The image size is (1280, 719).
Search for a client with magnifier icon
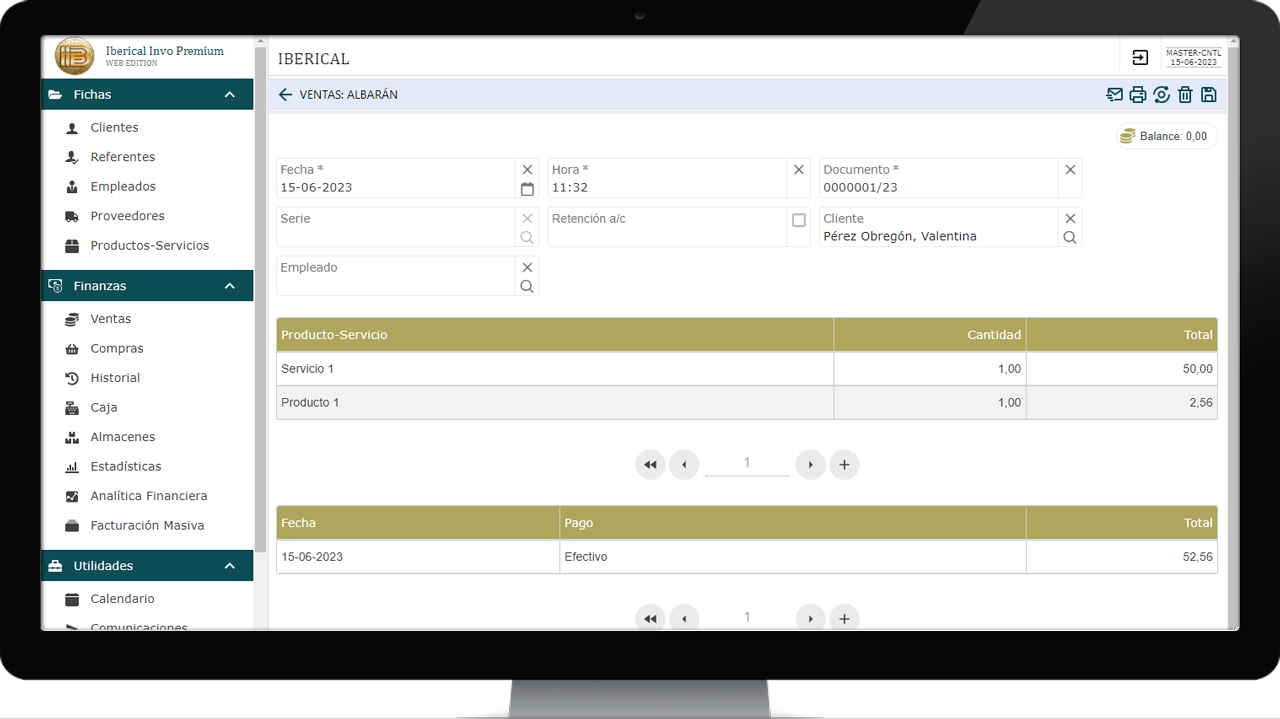[1070, 238]
